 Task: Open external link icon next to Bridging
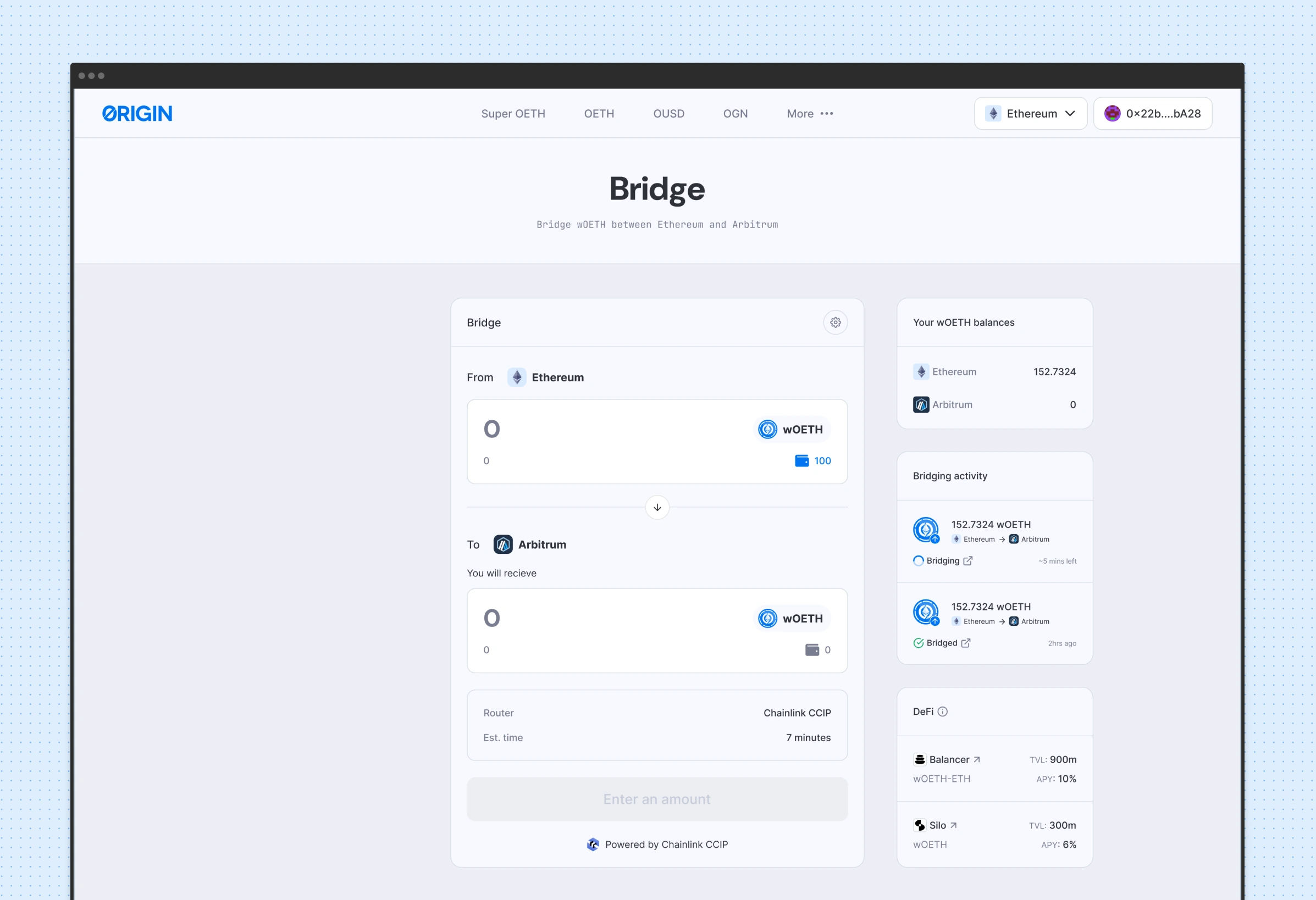point(967,561)
